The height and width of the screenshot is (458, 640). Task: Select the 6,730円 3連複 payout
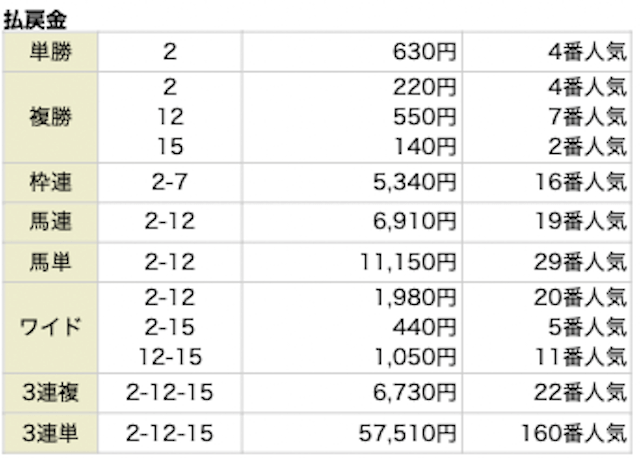(414, 393)
